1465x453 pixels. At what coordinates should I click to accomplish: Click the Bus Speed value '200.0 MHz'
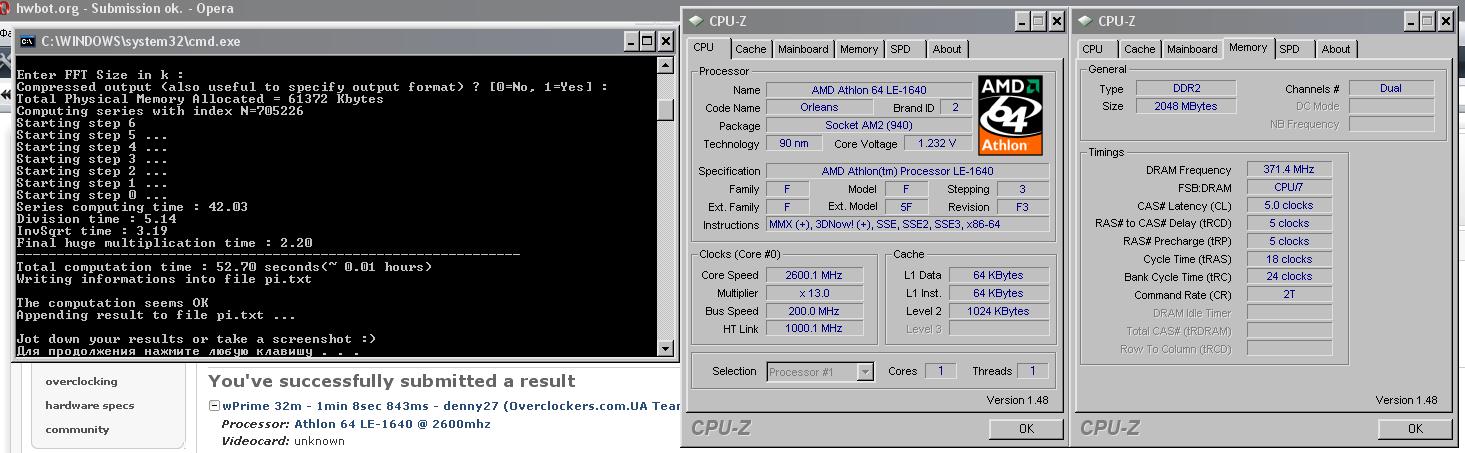(x=814, y=311)
